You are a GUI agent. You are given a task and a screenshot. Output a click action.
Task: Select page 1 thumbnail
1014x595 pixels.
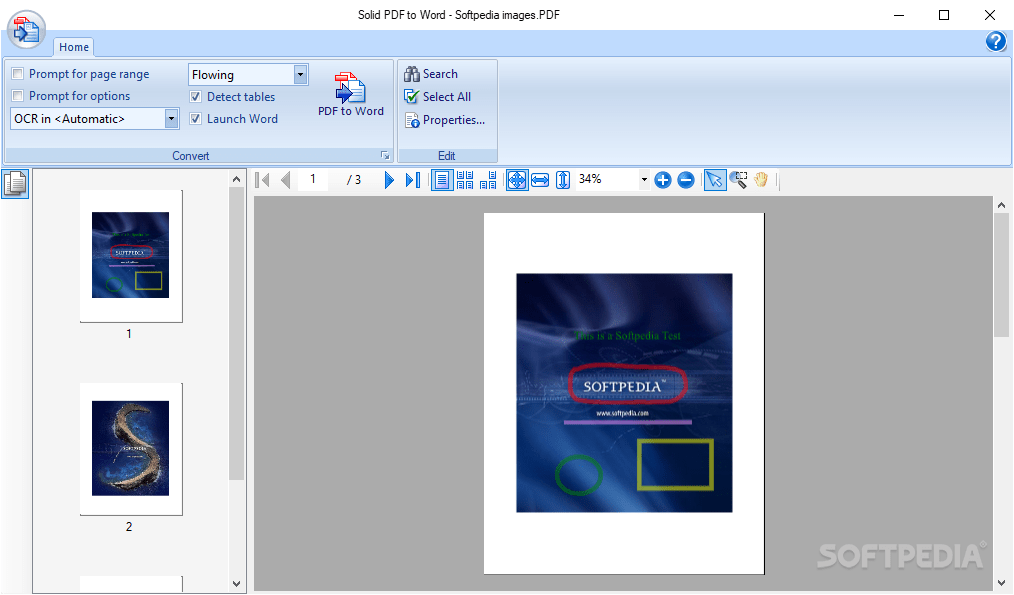pyautogui.click(x=131, y=255)
